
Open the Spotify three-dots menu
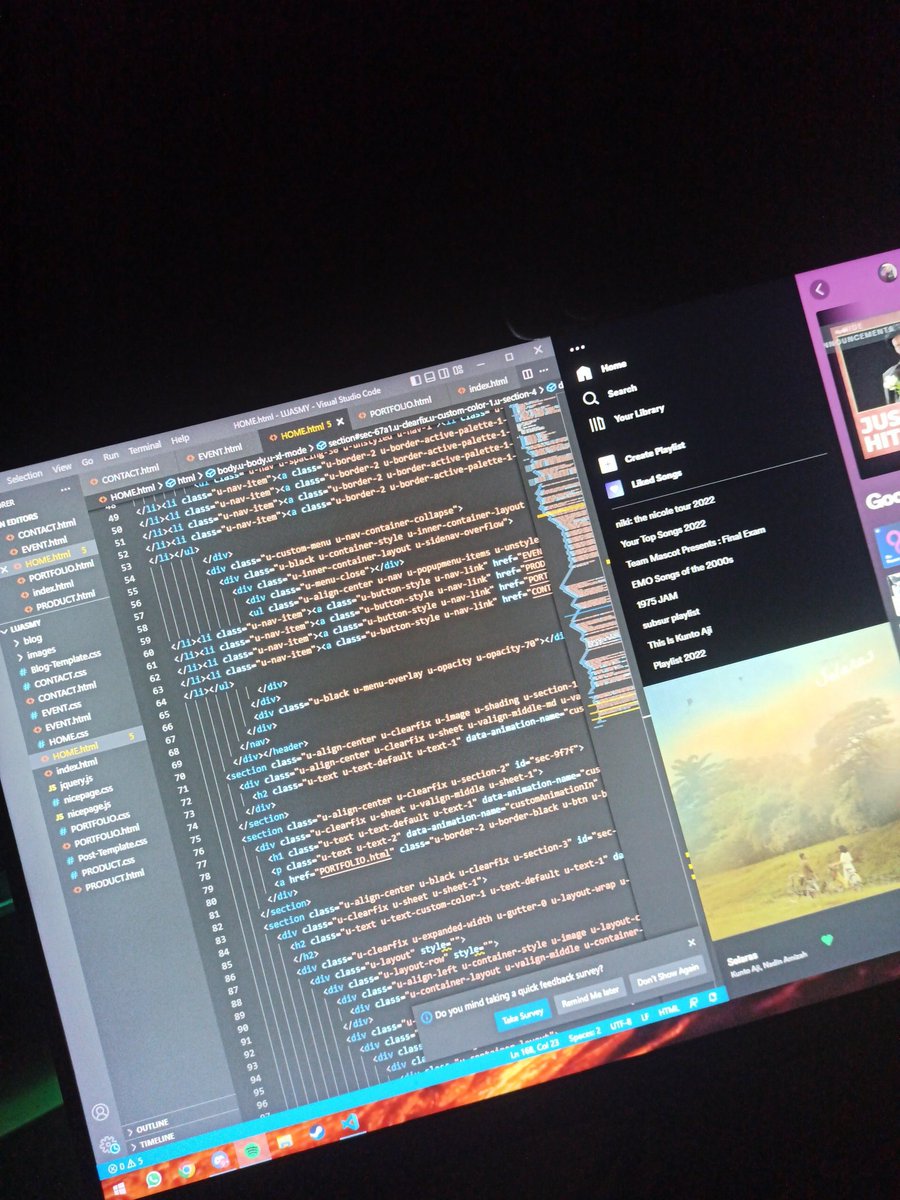[575, 348]
